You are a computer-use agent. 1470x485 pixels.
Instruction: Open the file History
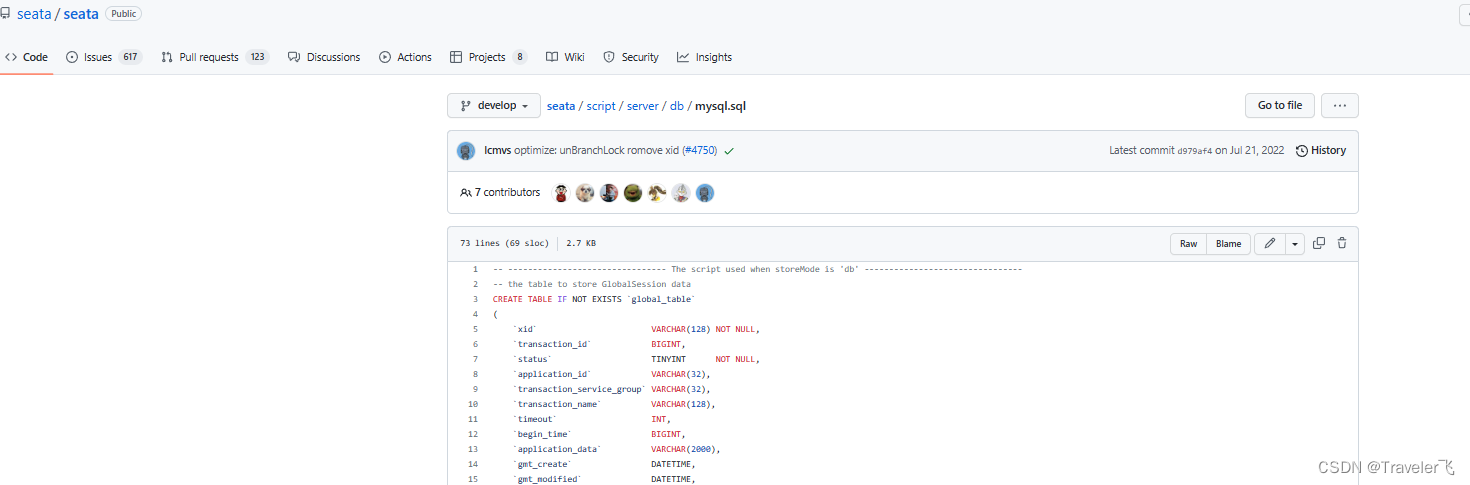click(x=1321, y=151)
